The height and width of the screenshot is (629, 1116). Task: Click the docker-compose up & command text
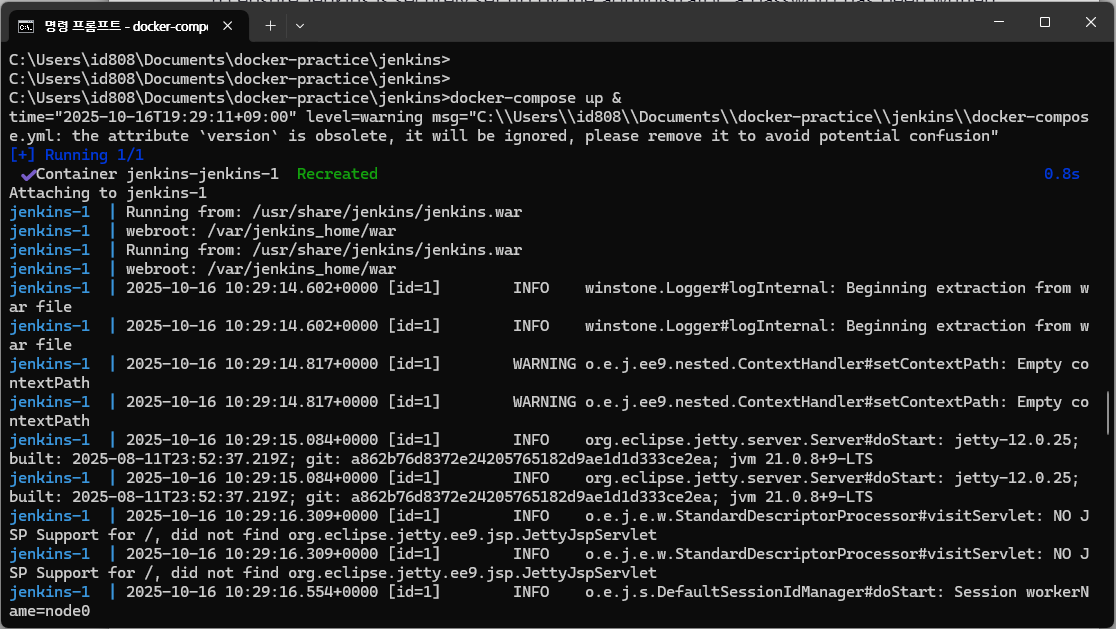535,97
